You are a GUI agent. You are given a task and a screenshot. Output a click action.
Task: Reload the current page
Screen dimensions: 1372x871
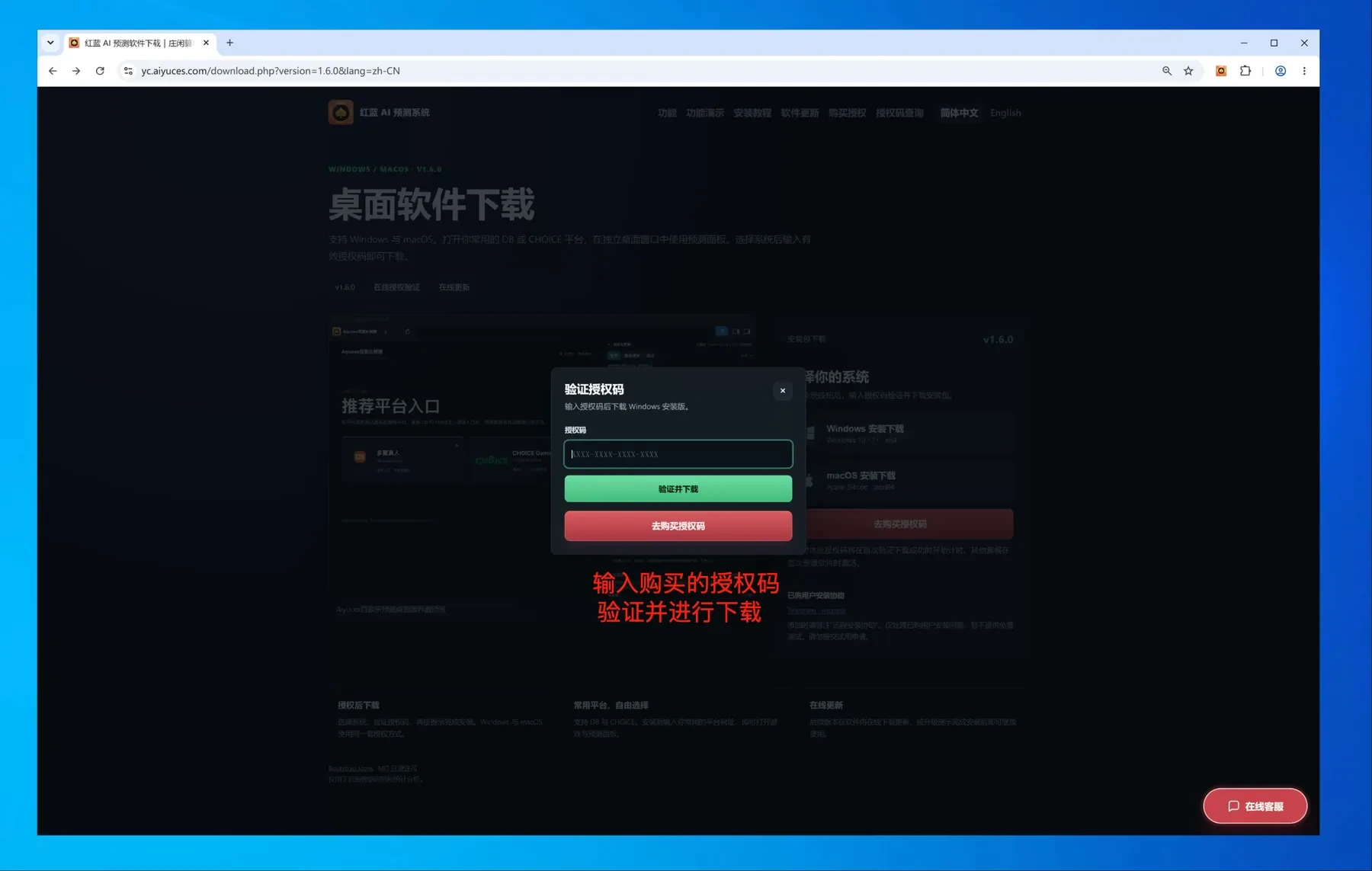tap(100, 71)
